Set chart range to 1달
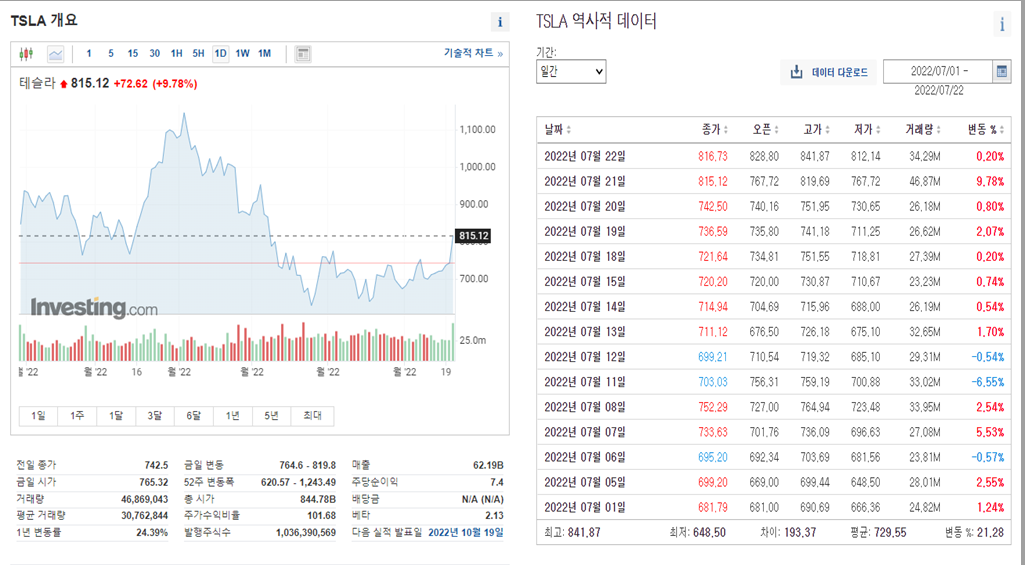Image resolution: width=1025 pixels, height=565 pixels. [x=116, y=416]
